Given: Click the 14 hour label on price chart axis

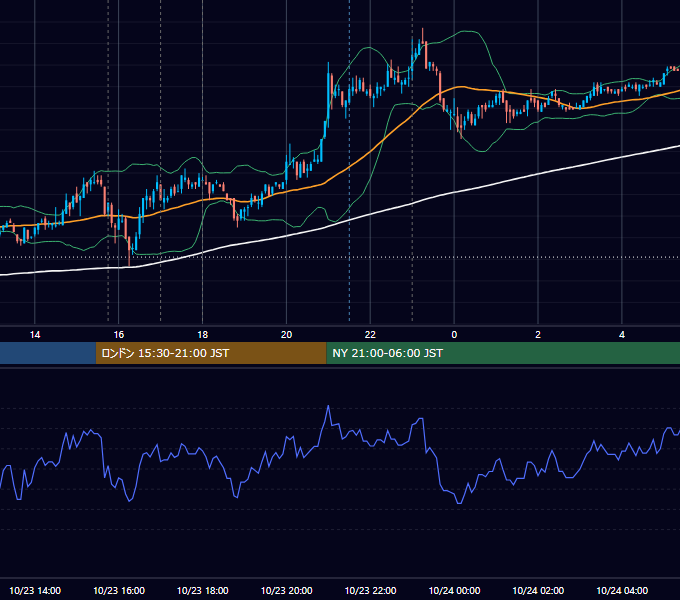Looking at the screenshot, I should click(x=35, y=335).
